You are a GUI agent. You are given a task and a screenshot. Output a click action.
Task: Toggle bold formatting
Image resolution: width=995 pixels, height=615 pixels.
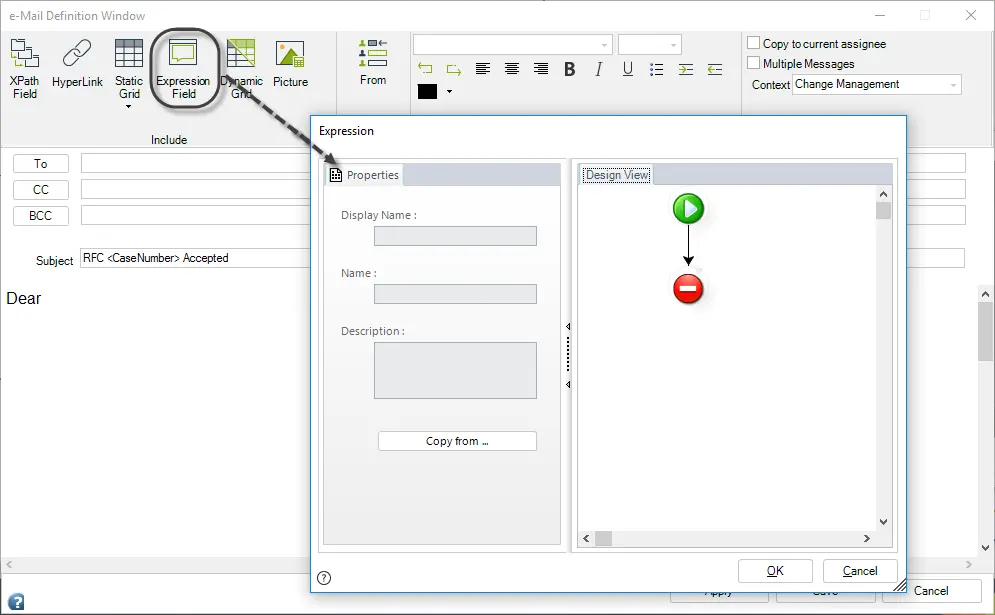570,69
